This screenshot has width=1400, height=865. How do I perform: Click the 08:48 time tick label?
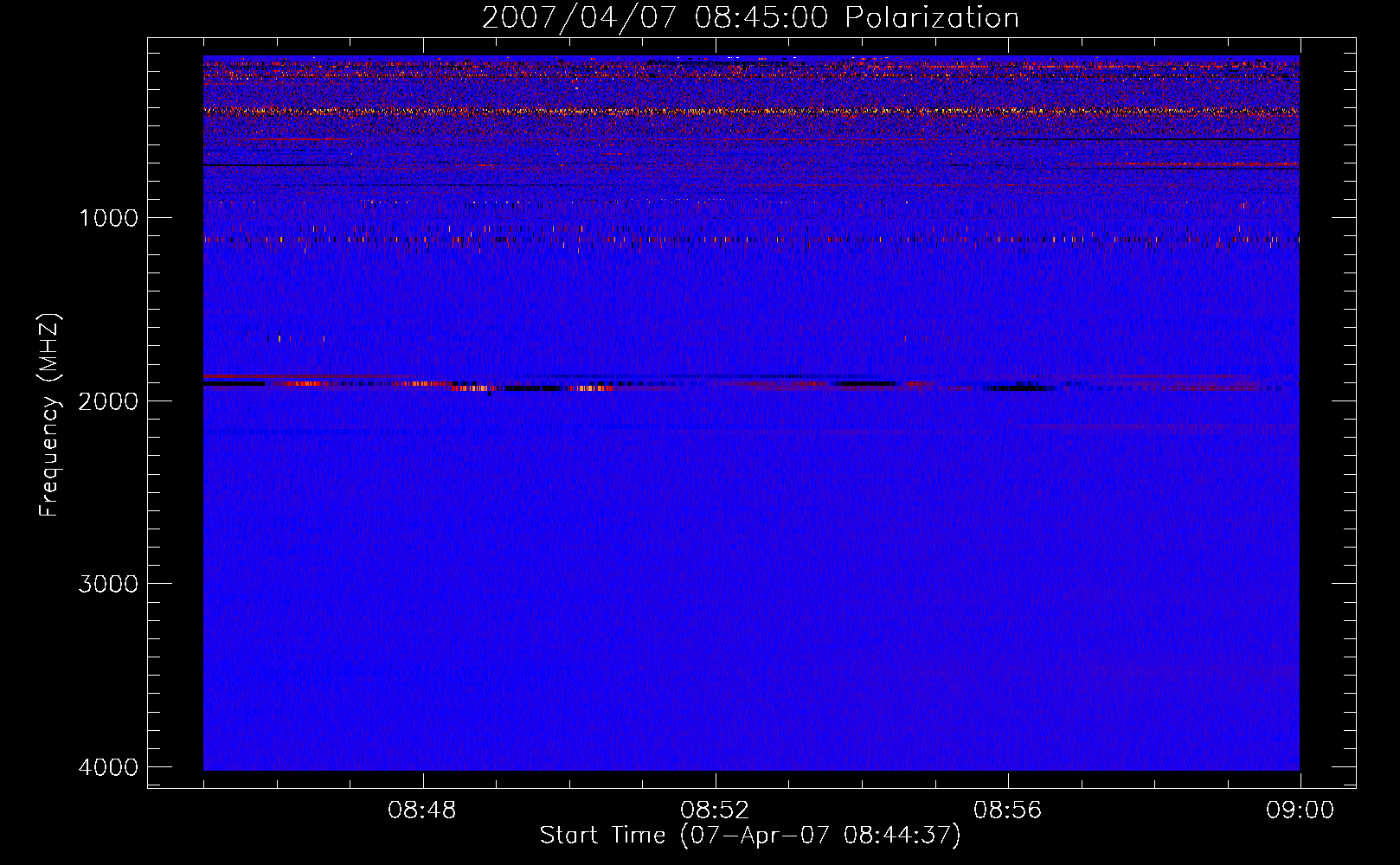[422, 811]
